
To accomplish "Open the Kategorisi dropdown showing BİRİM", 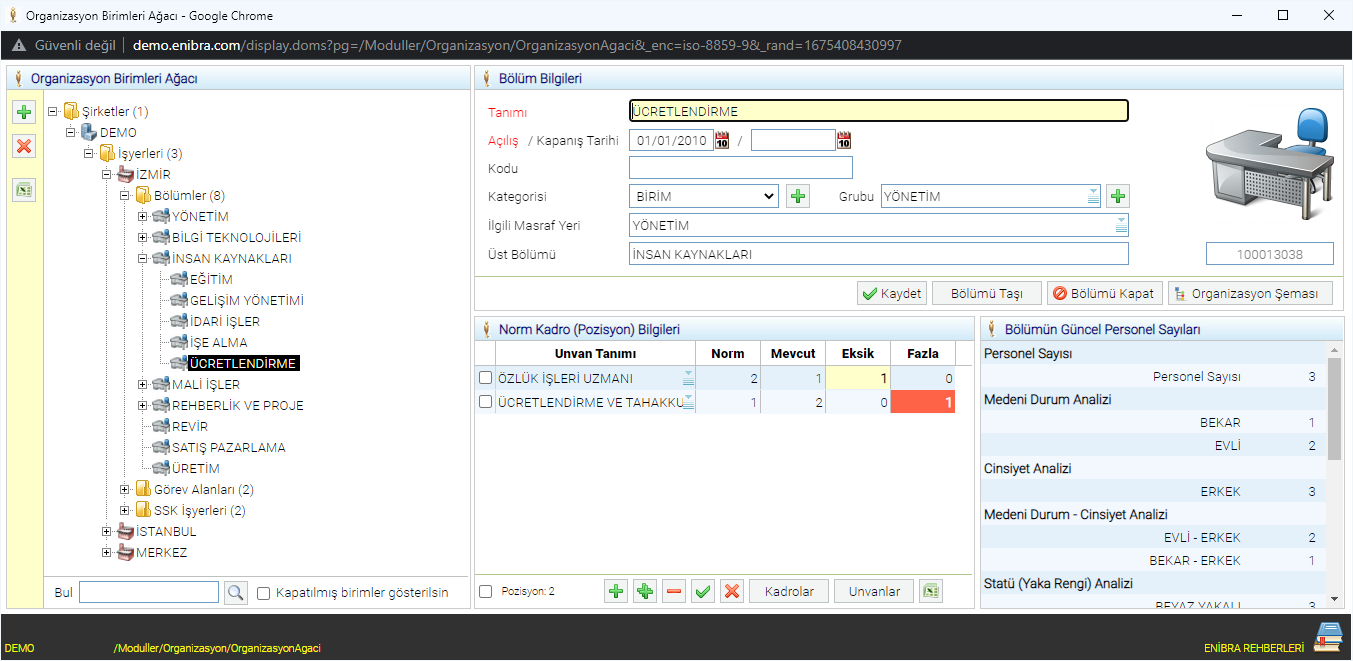I will click(703, 197).
